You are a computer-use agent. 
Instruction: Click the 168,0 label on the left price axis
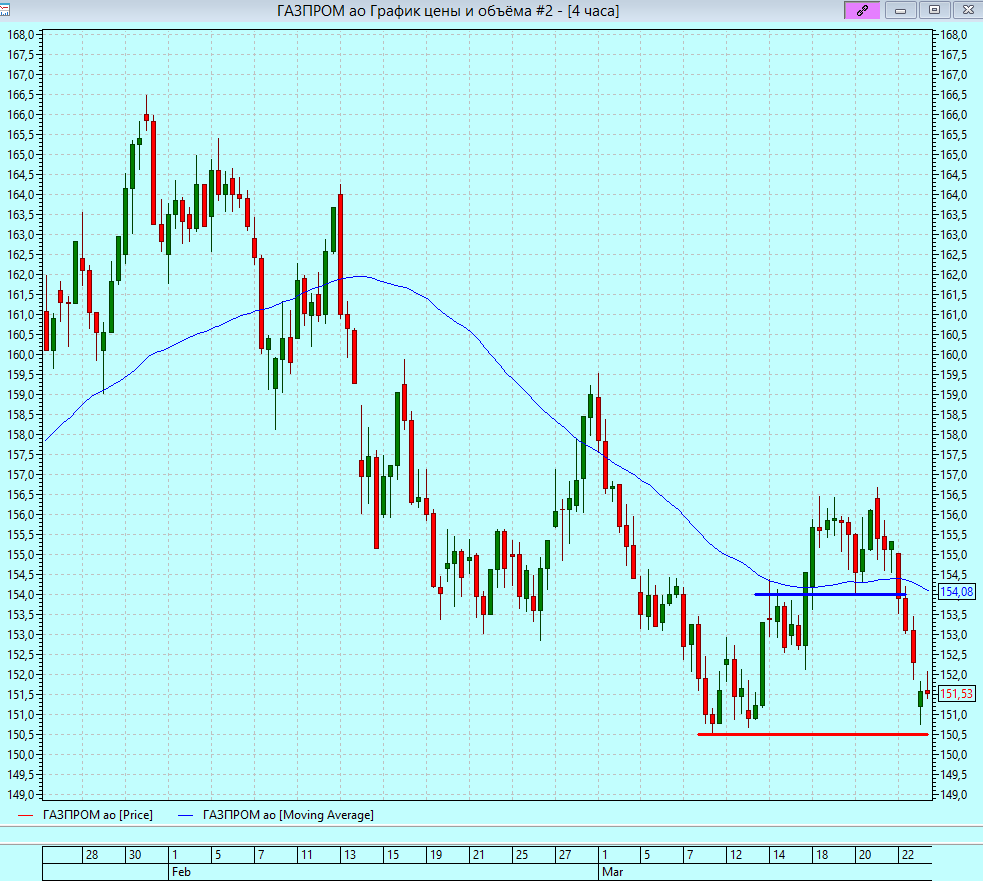[x=21, y=34]
